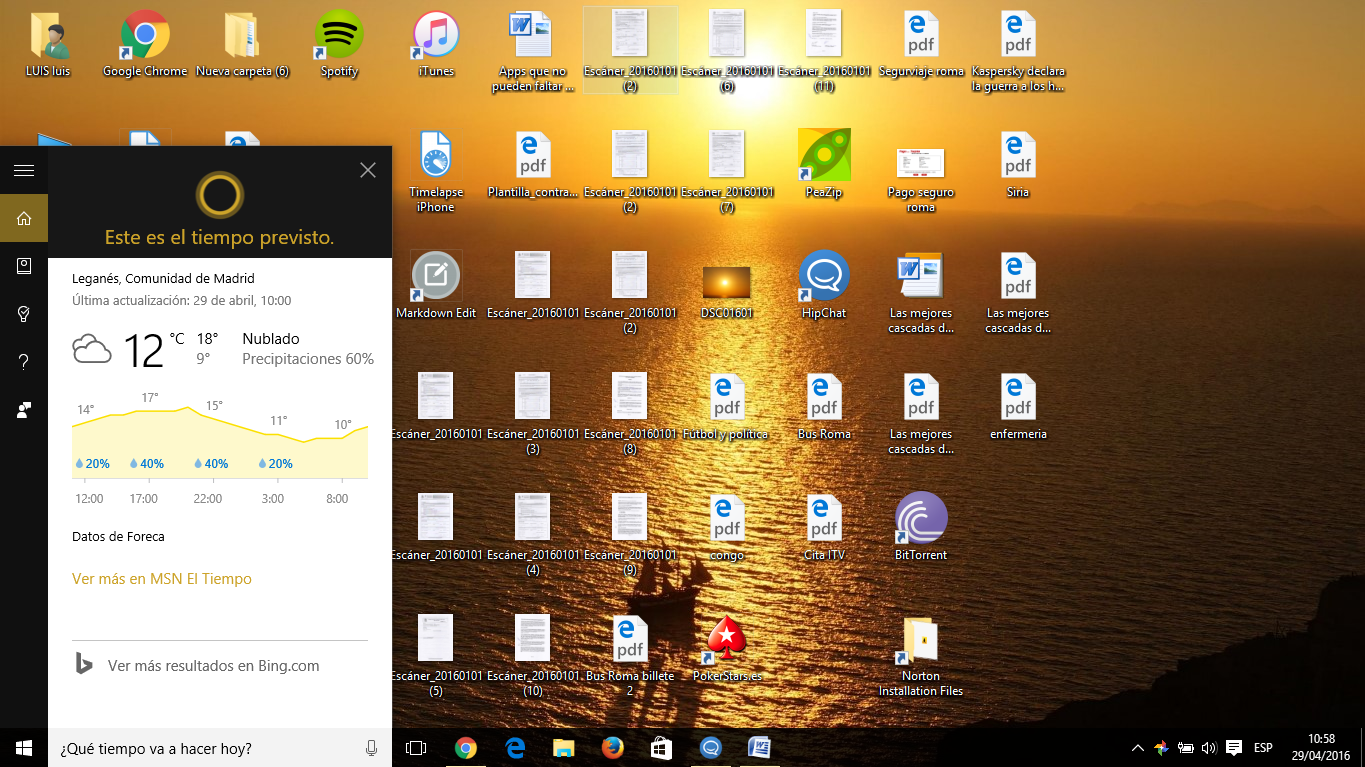Click the "Leganés, Comunidad de Madrid" location text
1365x767 pixels.
163,279
